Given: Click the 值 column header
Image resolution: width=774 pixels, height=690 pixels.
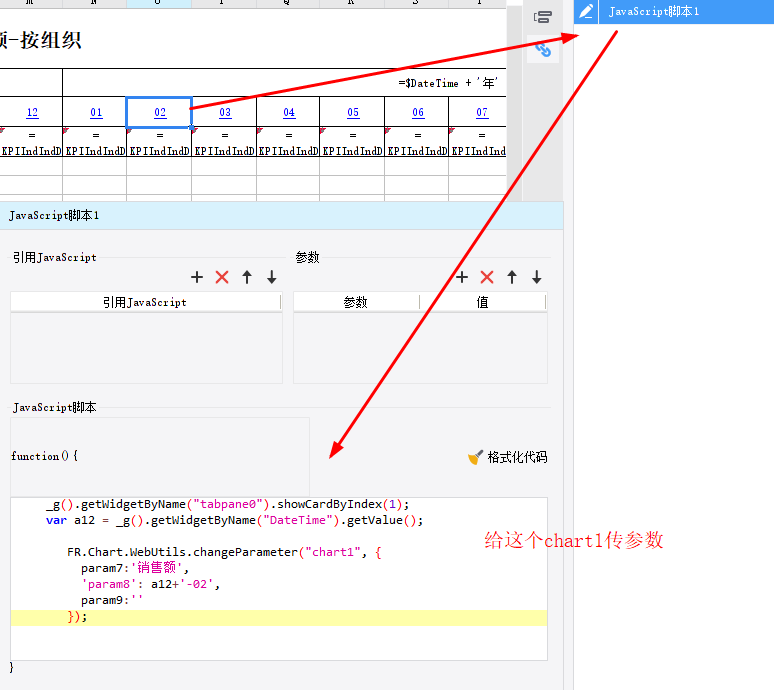Looking at the screenshot, I should click(x=483, y=302).
